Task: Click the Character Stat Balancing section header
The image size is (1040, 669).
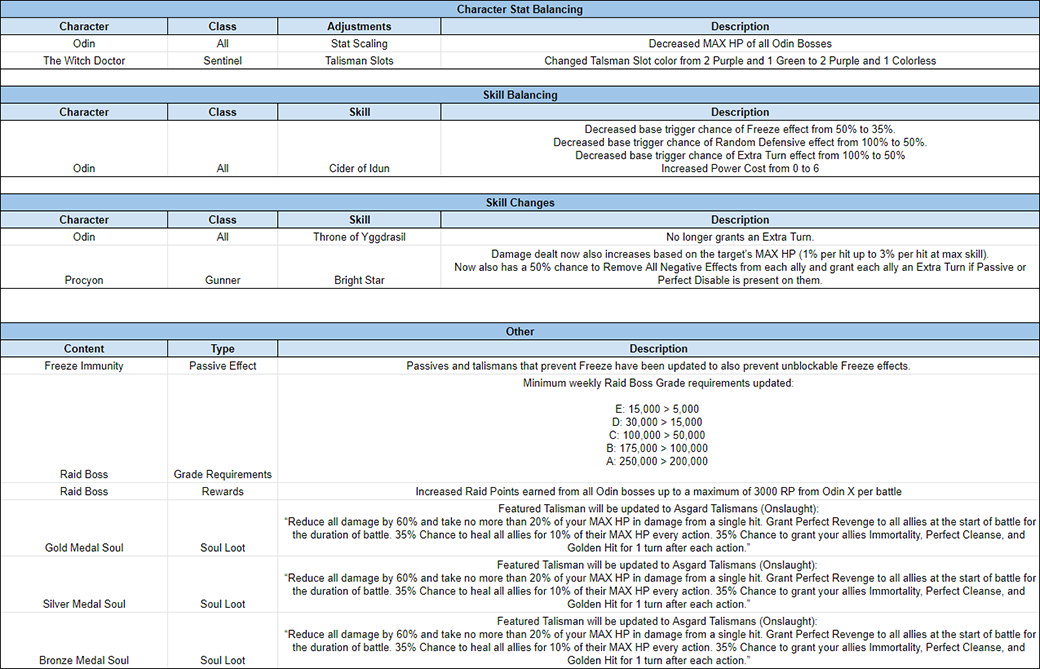Action: coord(520,9)
